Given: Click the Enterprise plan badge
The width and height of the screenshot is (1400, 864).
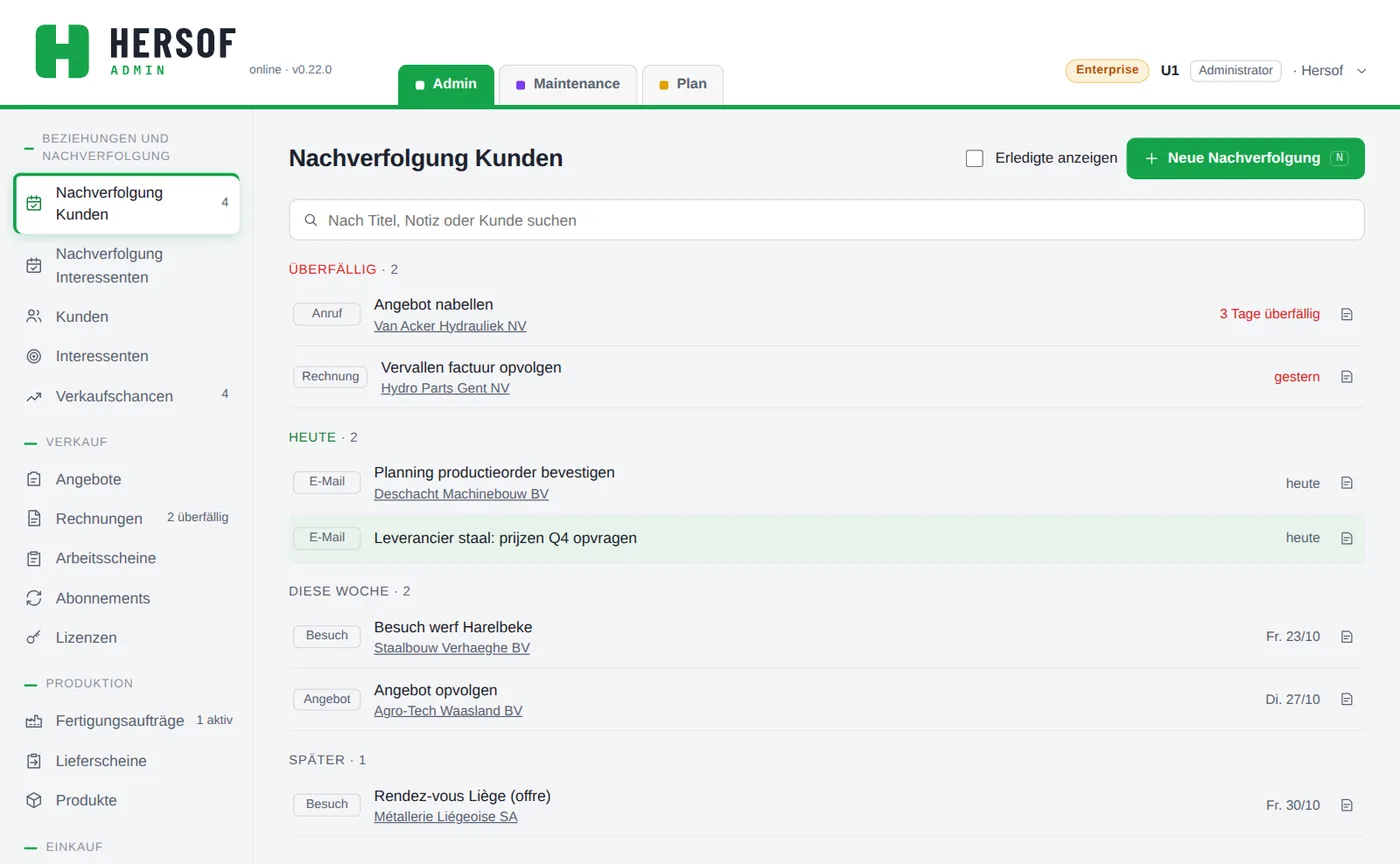Looking at the screenshot, I should [1107, 70].
